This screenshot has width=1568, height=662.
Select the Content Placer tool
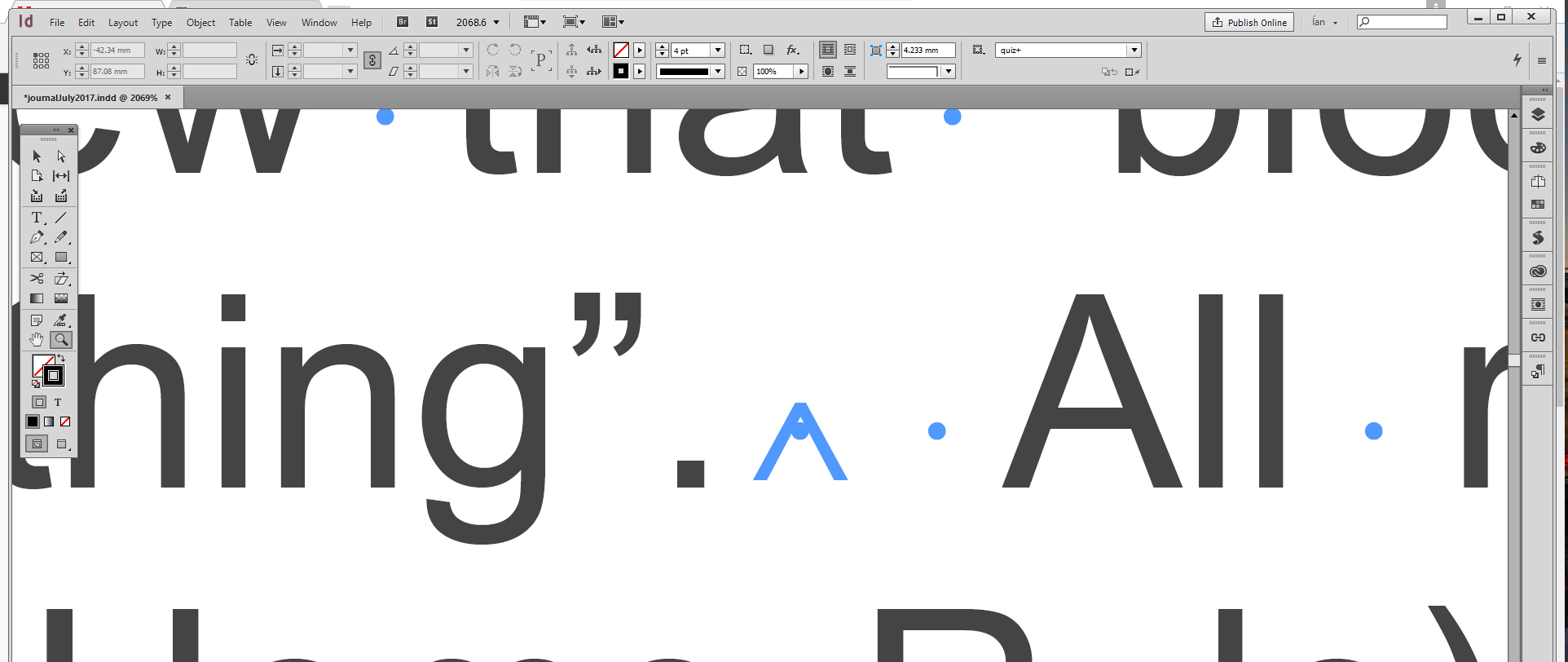tap(61, 196)
